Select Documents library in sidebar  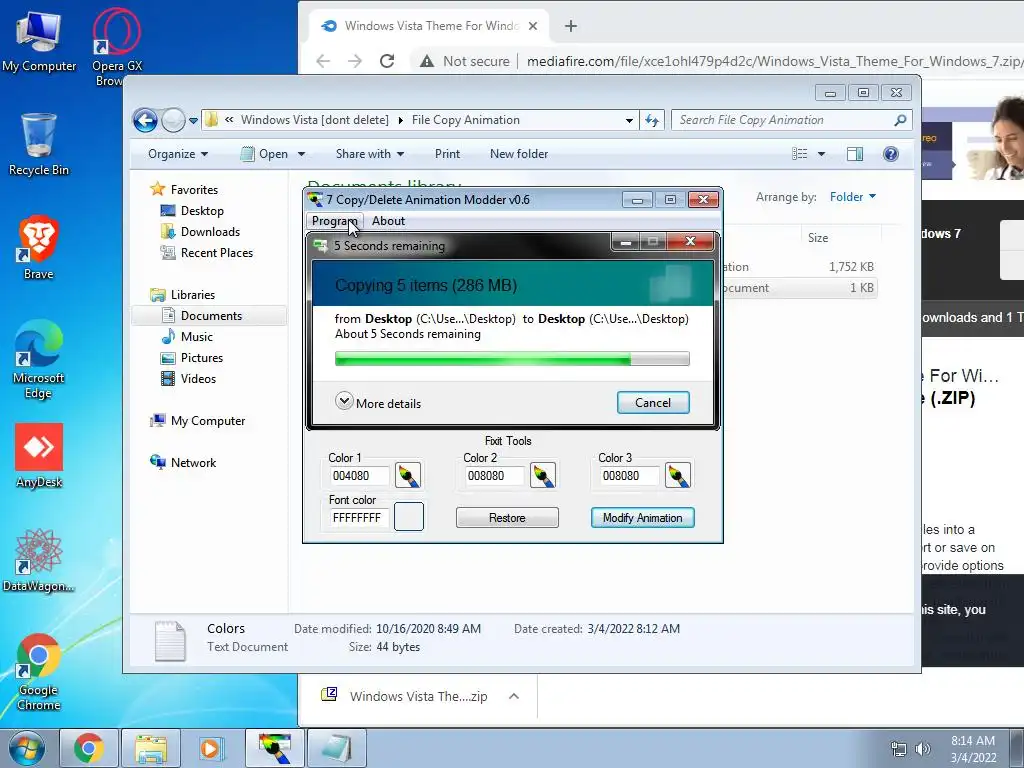211,316
